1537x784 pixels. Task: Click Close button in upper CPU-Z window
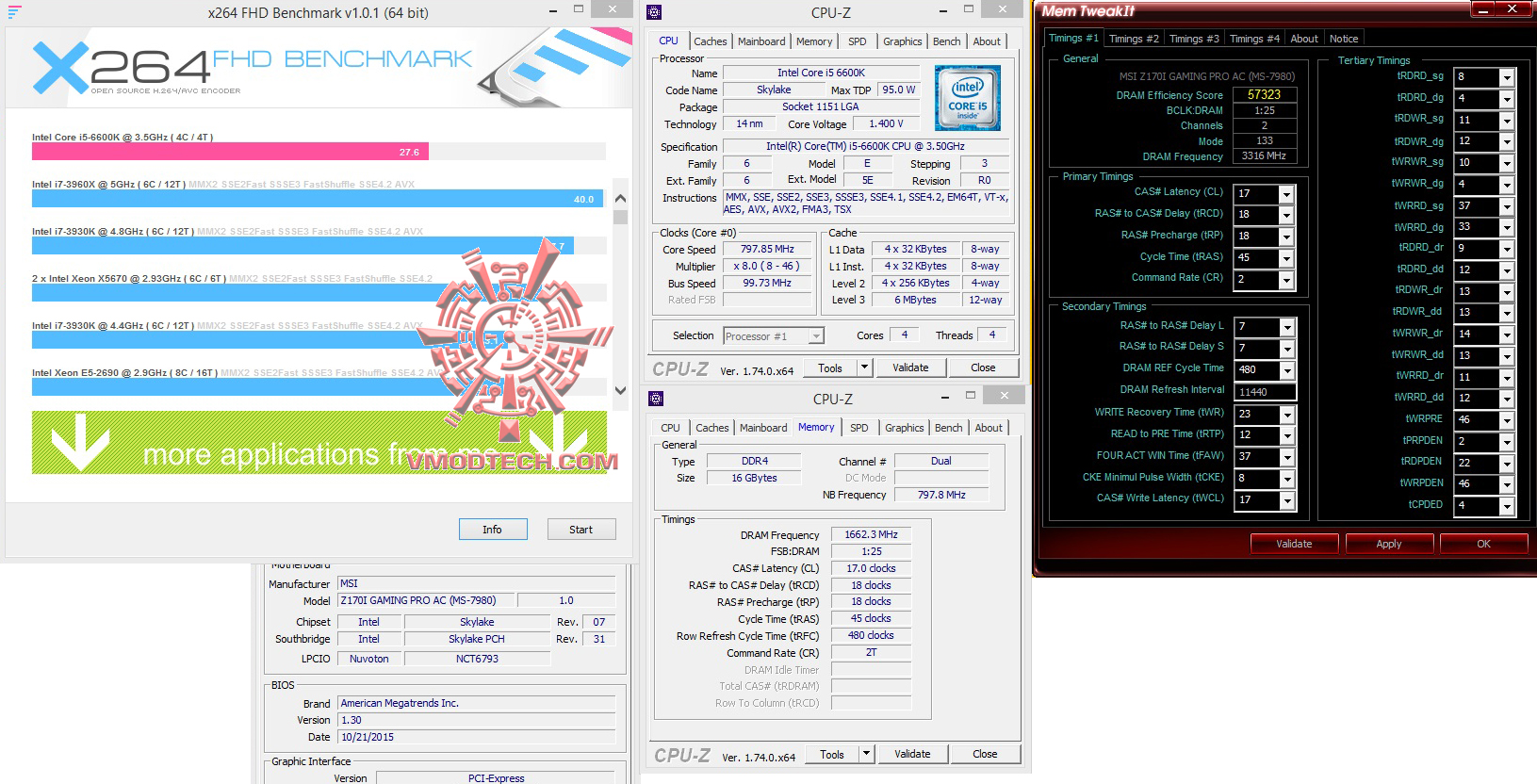coord(984,368)
